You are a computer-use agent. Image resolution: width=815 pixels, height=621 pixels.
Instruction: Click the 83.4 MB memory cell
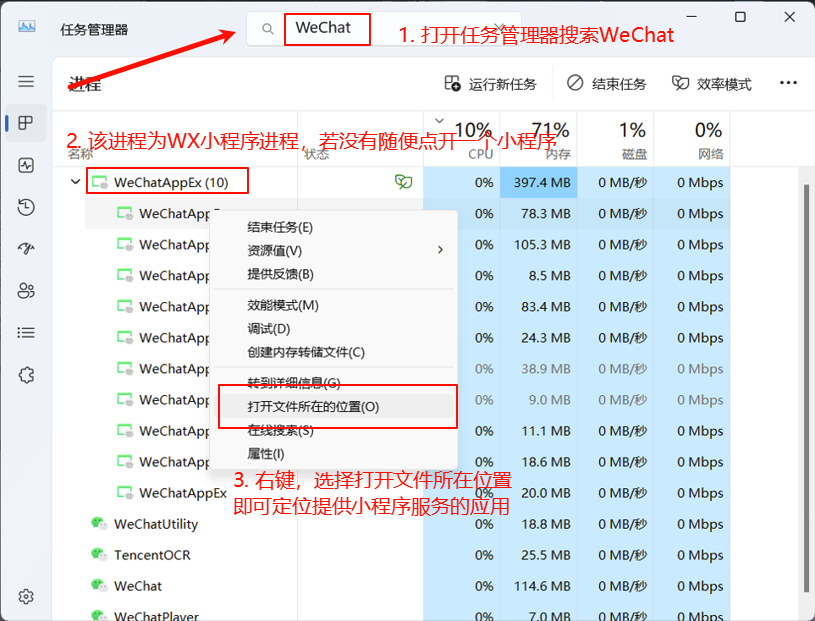(538, 307)
